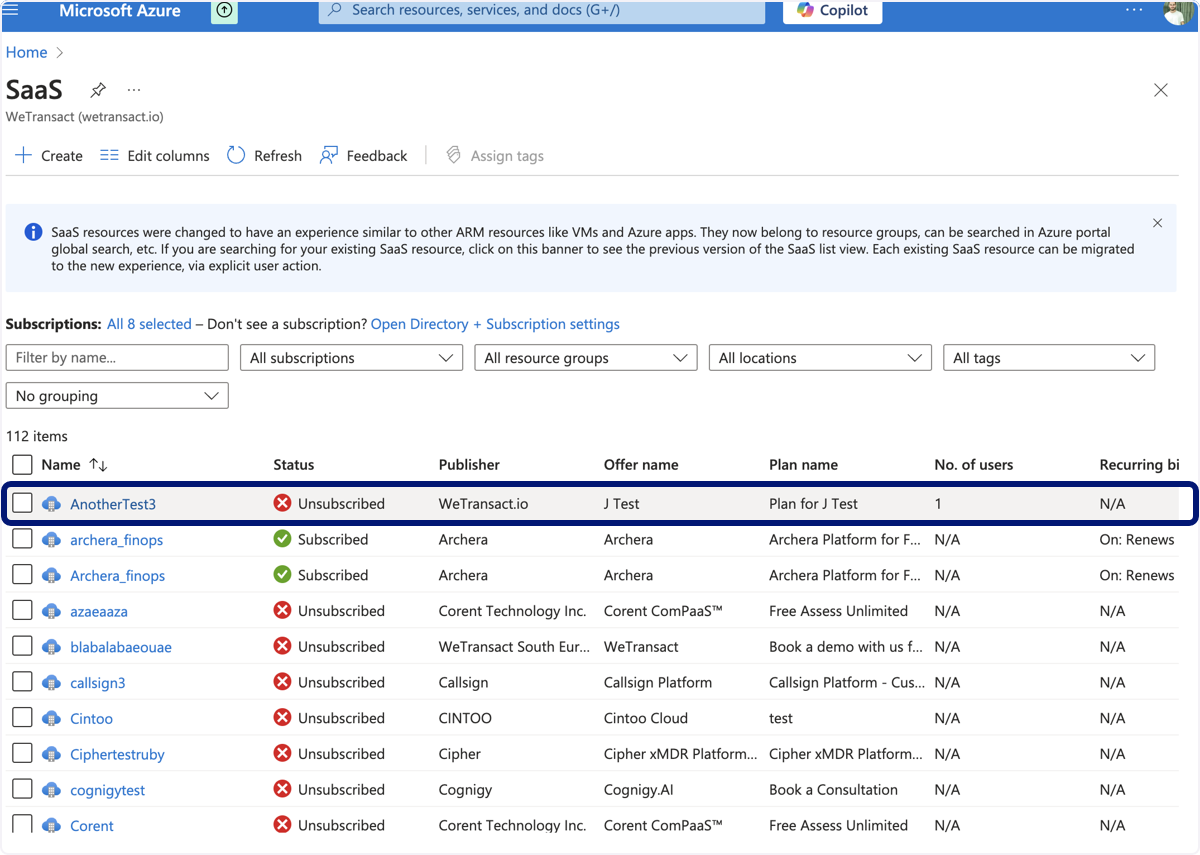Focus the global search box
This screenshot has height=855, width=1200.
tap(542, 11)
